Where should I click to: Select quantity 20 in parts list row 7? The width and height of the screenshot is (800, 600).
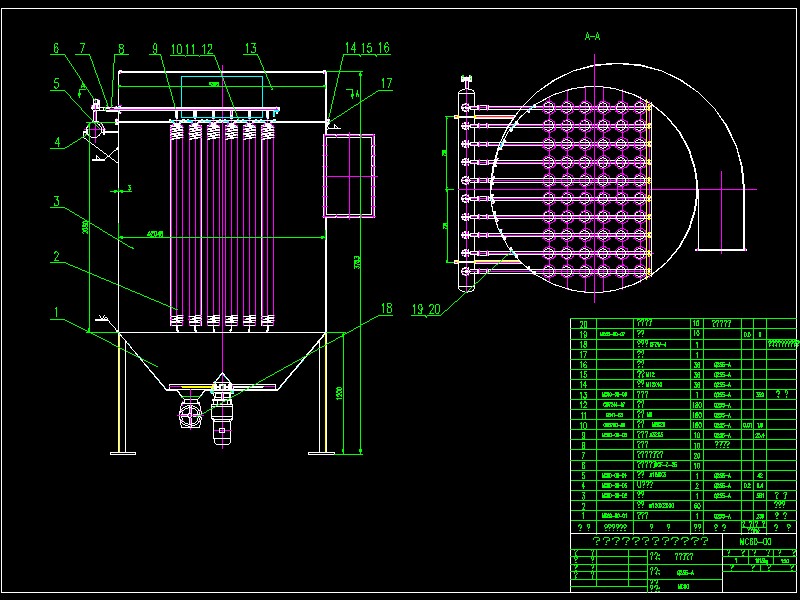(x=697, y=456)
